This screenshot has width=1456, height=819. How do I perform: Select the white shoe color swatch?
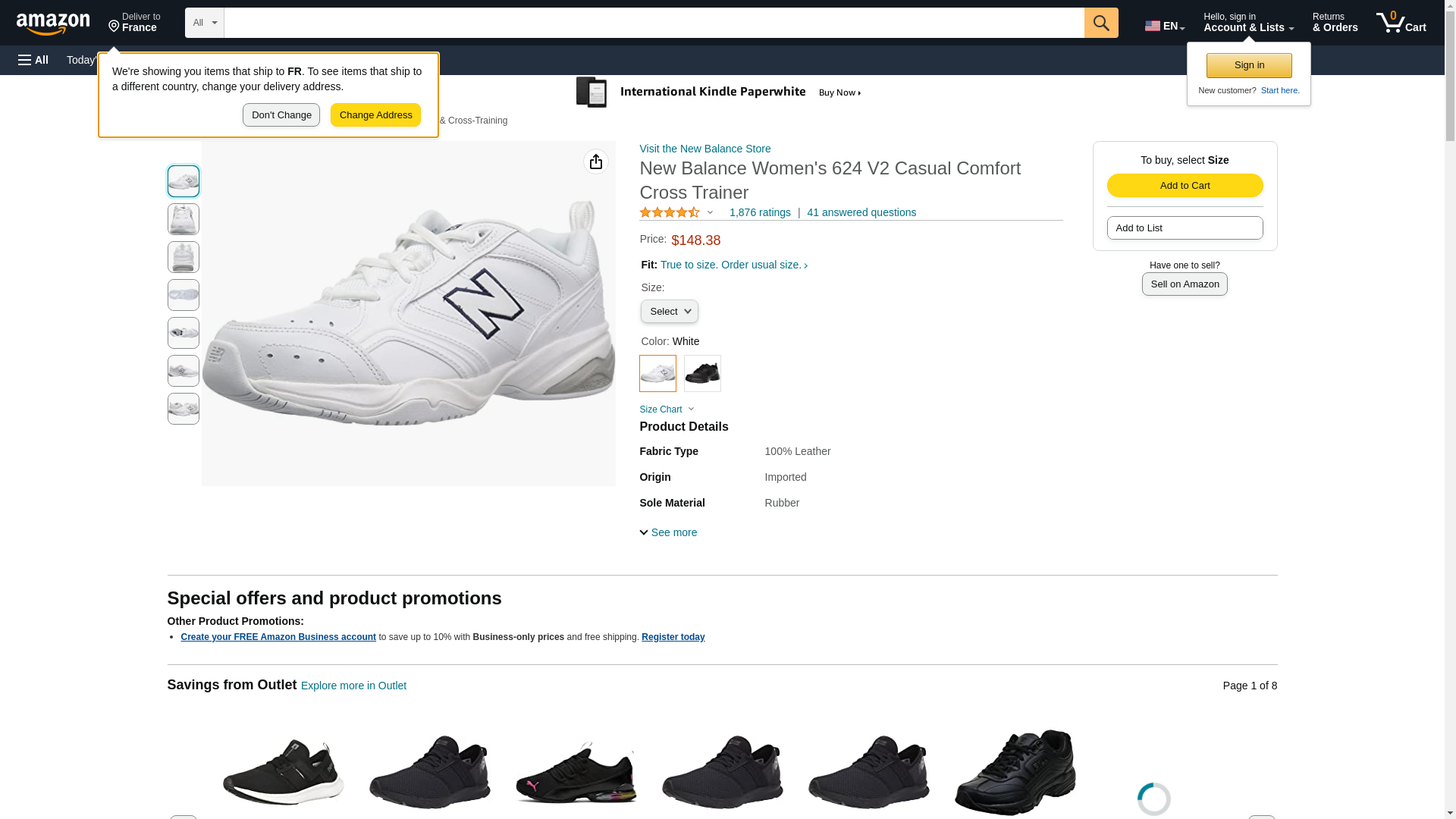(x=657, y=373)
